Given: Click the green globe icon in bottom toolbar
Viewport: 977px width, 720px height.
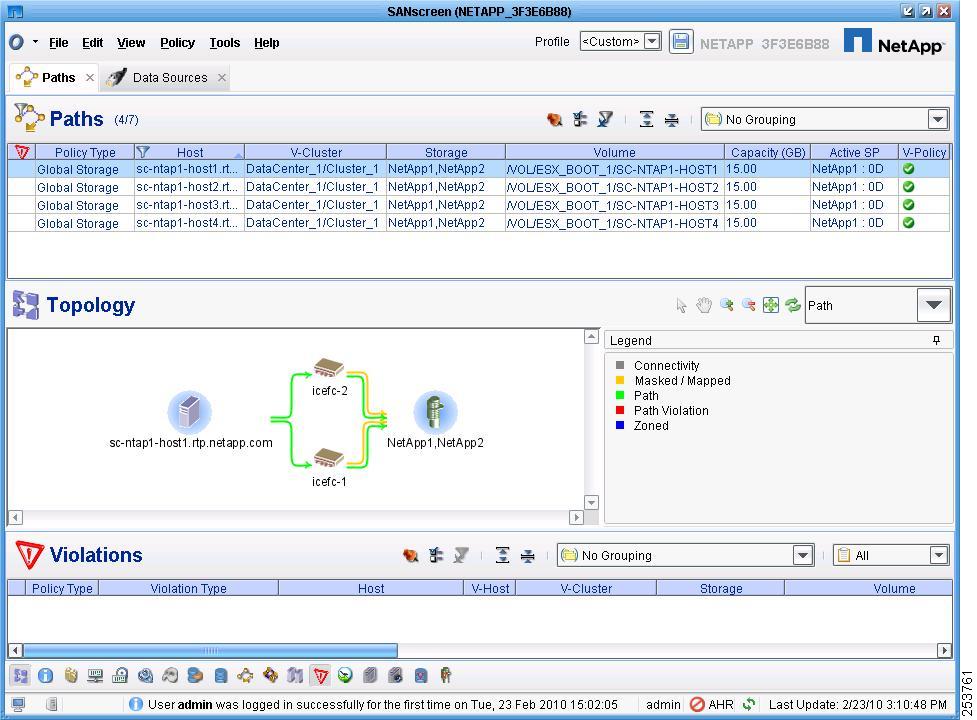Looking at the screenshot, I should (345, 675).
